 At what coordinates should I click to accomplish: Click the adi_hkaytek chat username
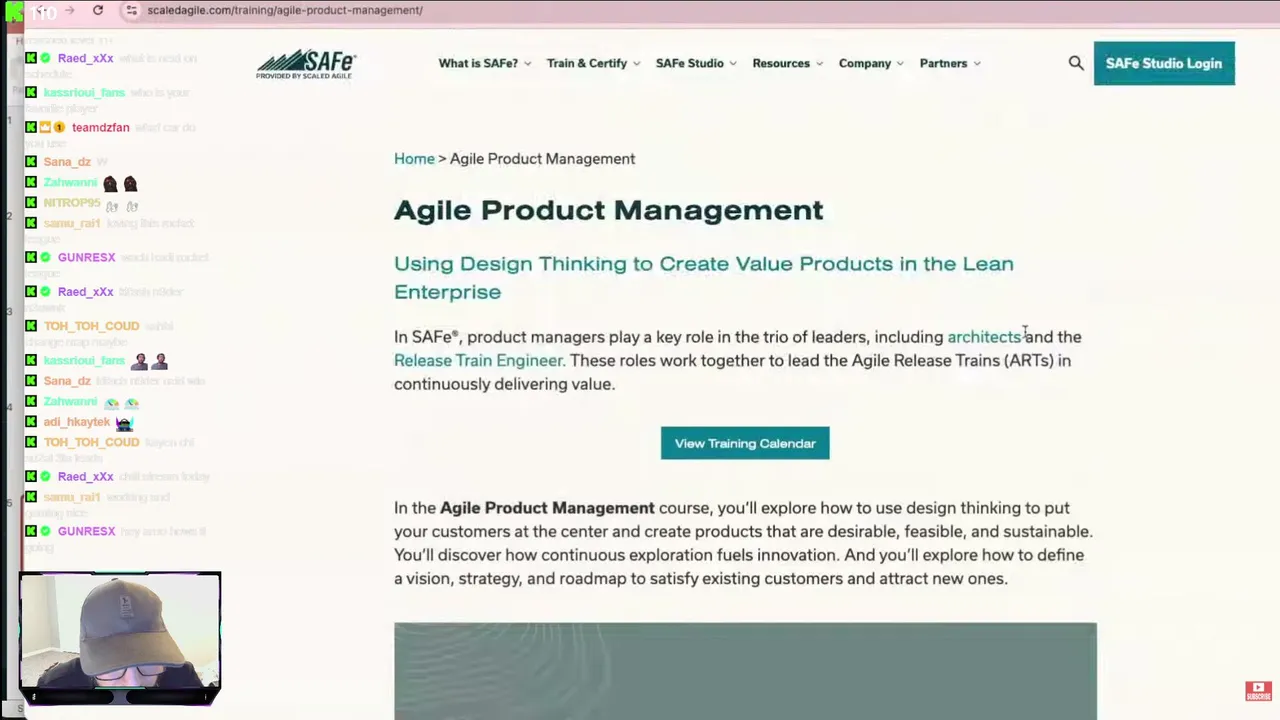pyautogui.click(x=76, y=422)
